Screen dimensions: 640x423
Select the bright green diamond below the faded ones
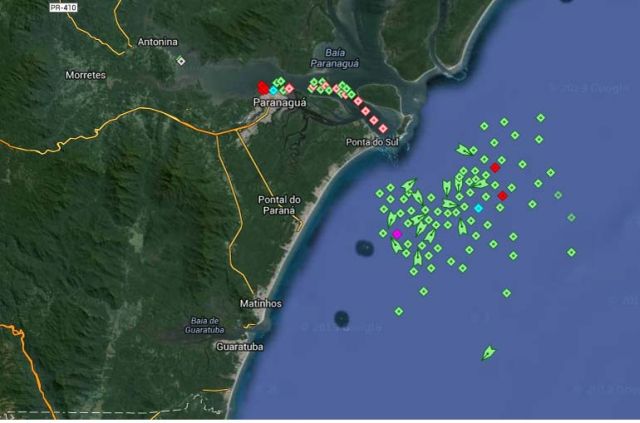coord(571,252)
